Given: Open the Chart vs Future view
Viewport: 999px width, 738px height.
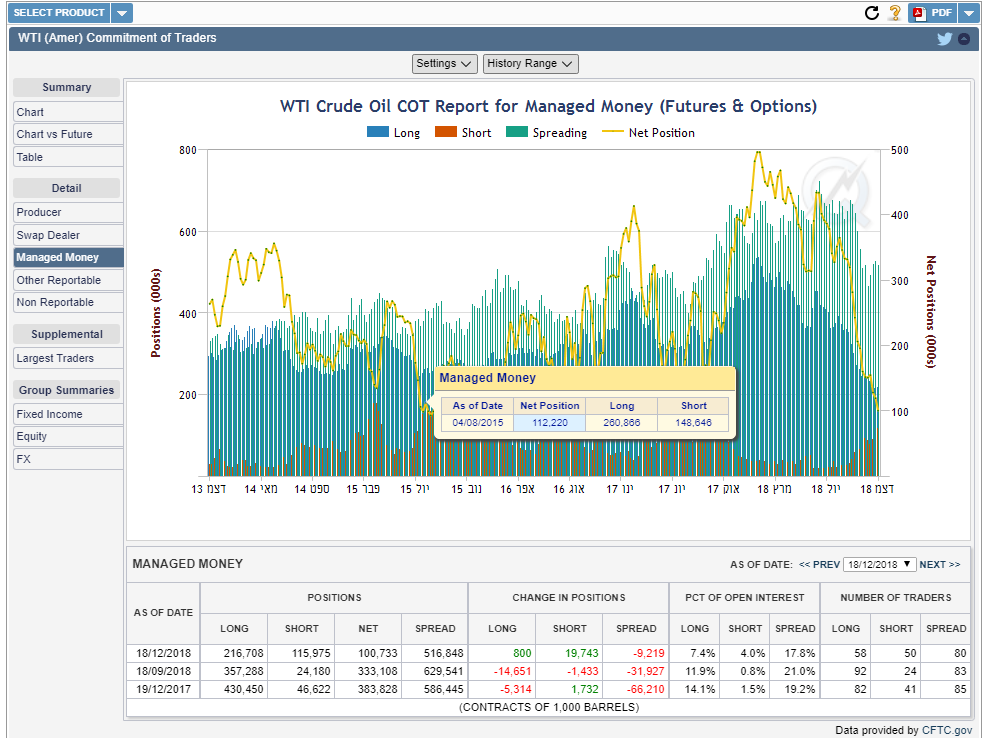Looking at the screenshot, I should point(68,134).
